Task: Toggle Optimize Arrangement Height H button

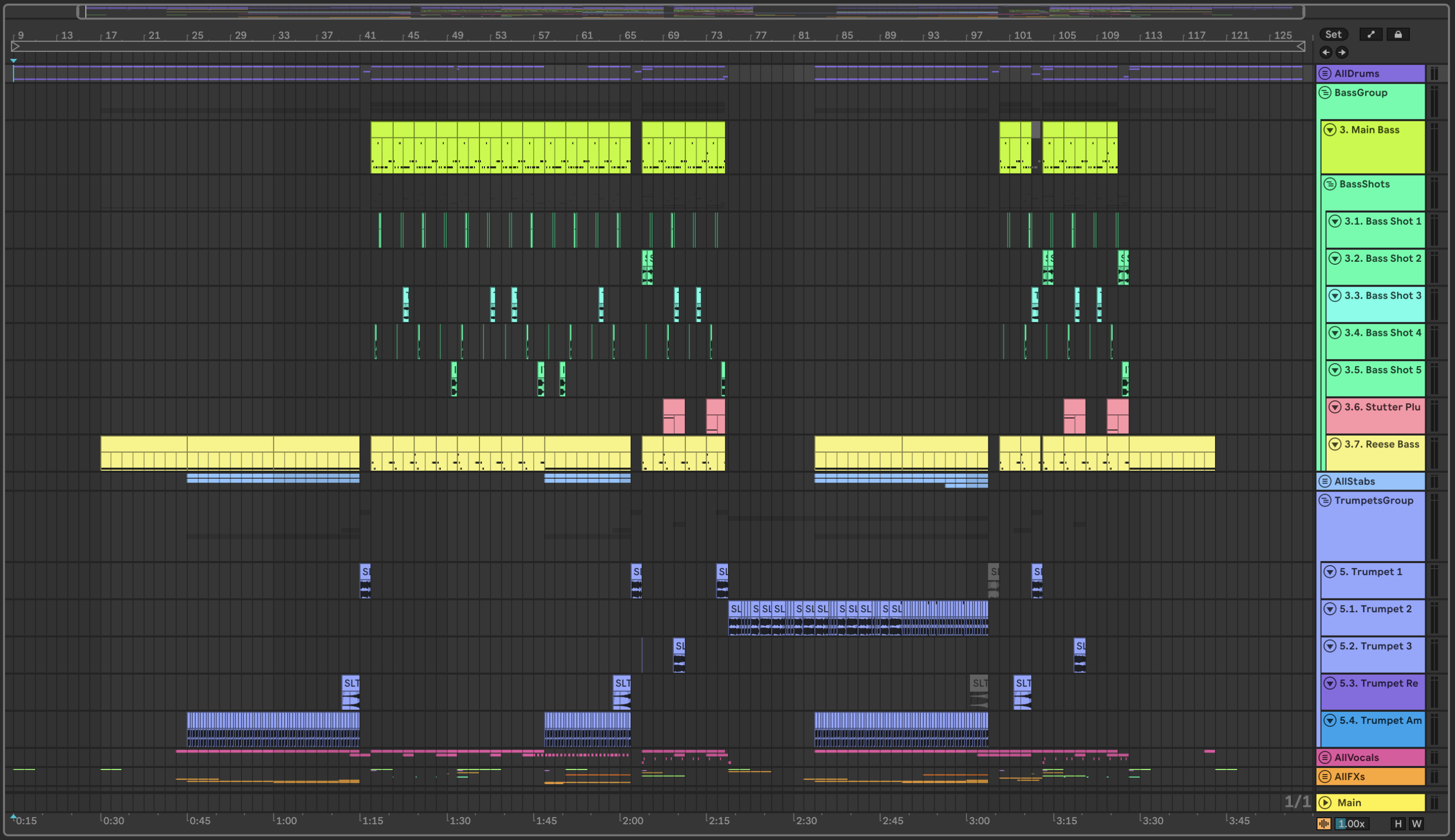Action: coord(1398,824)
